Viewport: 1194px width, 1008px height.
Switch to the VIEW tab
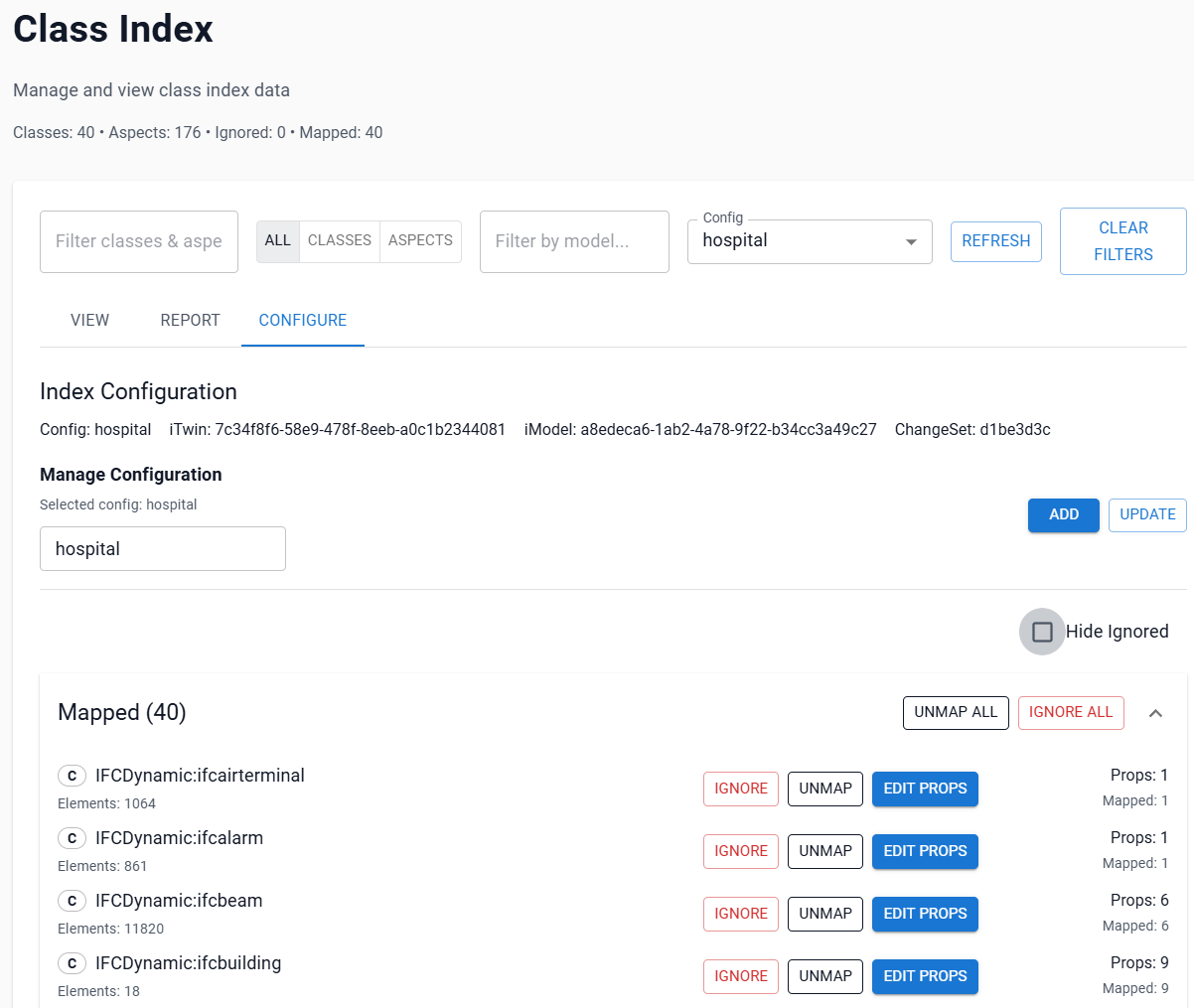click(90, 321)
